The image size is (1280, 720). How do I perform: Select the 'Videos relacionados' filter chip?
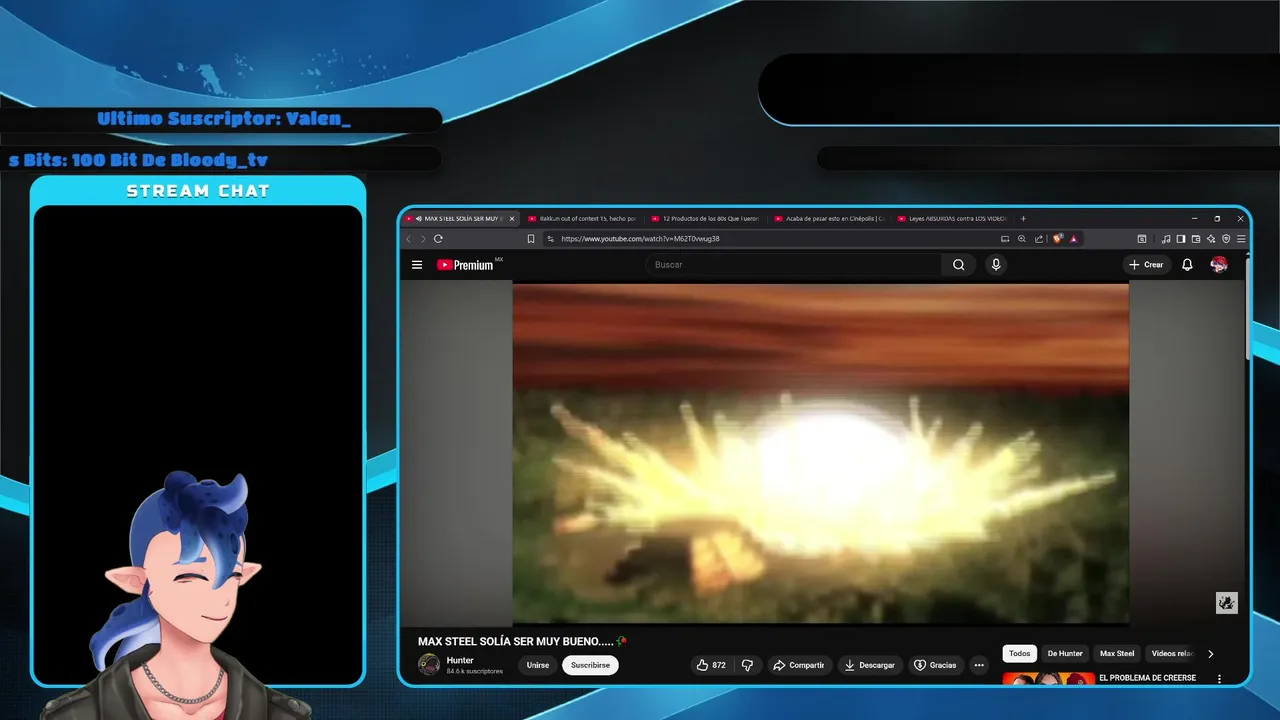[x=1172, y=654]
